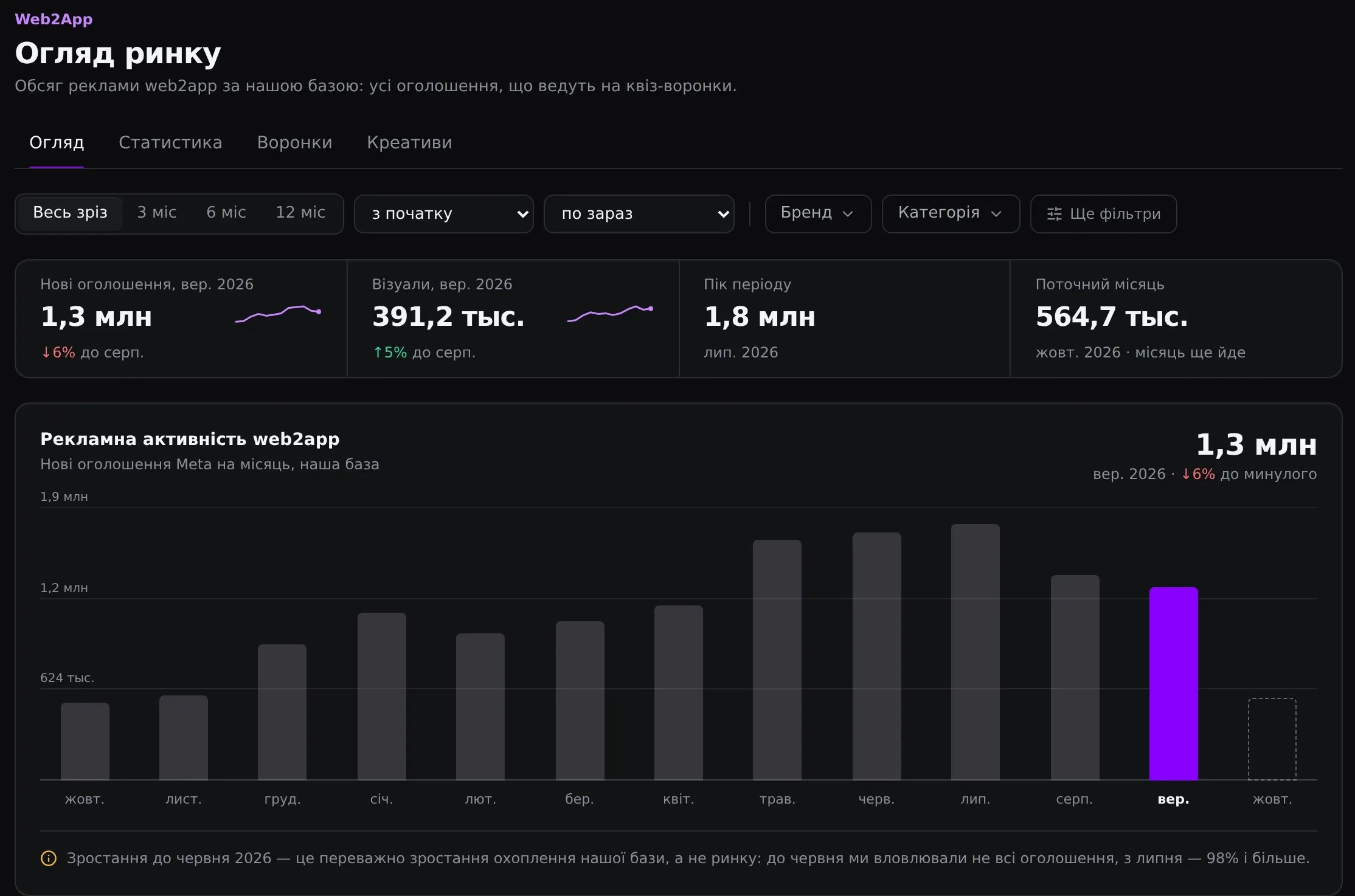Select the трав. bar in chart
Screen dimensions: 1355x896
click(x=777, y=660)
